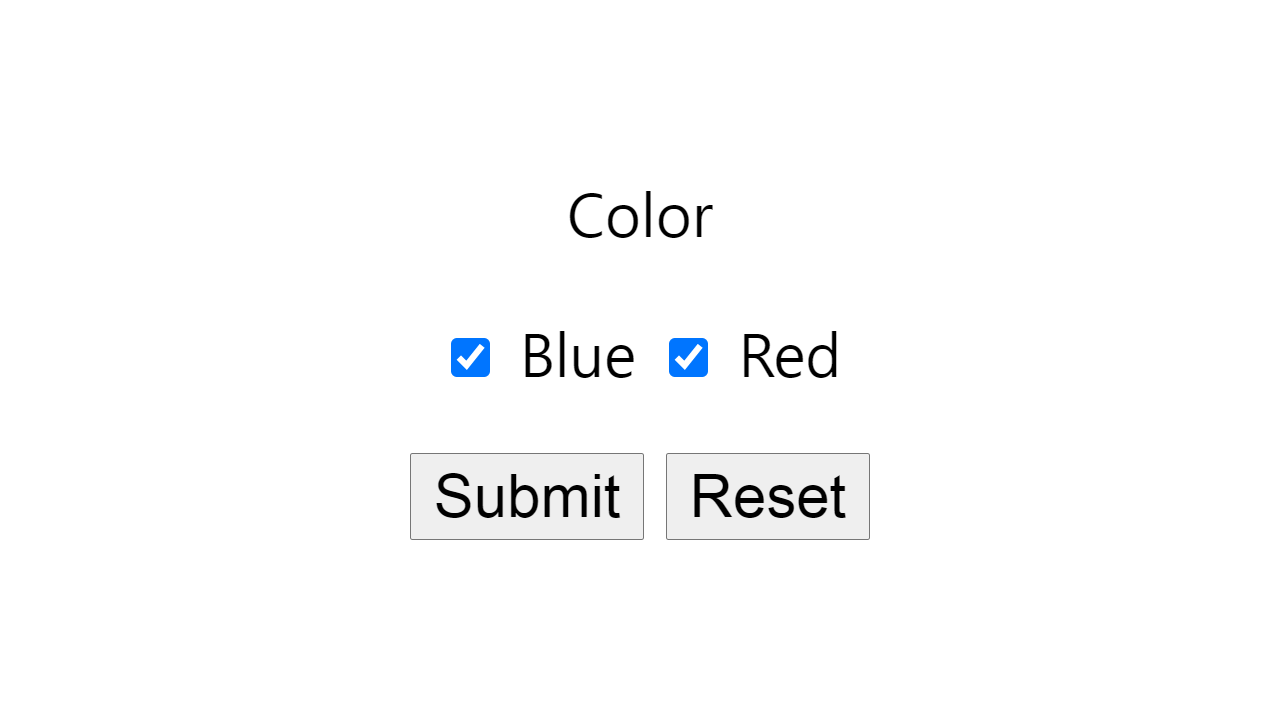Image resolution: width=1280 pixels, height=720 pixels.
Task: Click the Submit button
Action: pos(527,496)
